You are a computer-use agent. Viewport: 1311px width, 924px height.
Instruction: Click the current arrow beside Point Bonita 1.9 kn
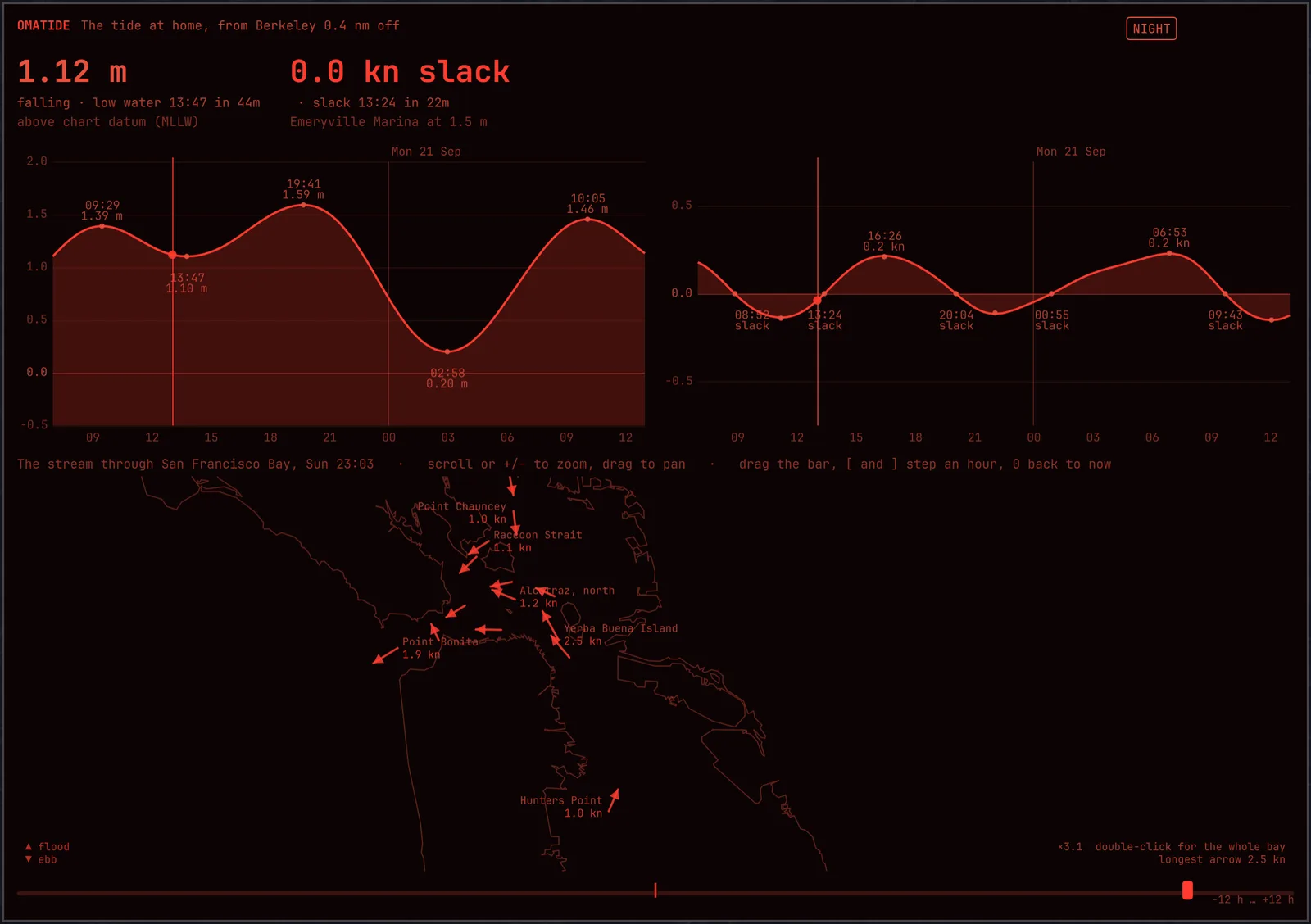[385, 655]
